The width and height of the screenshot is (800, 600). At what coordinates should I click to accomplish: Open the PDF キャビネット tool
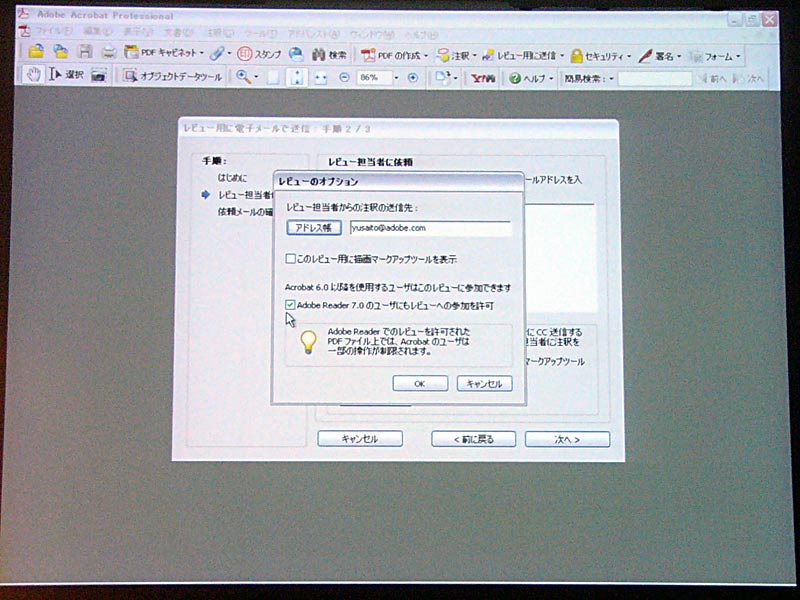click(x=160, y=53)
